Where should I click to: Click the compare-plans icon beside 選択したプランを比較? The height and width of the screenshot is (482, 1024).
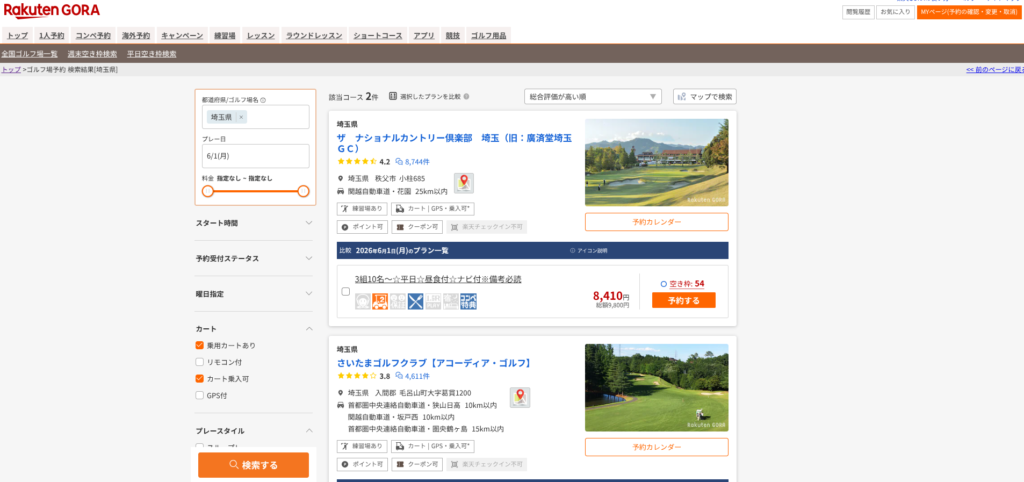coord(393,96)
